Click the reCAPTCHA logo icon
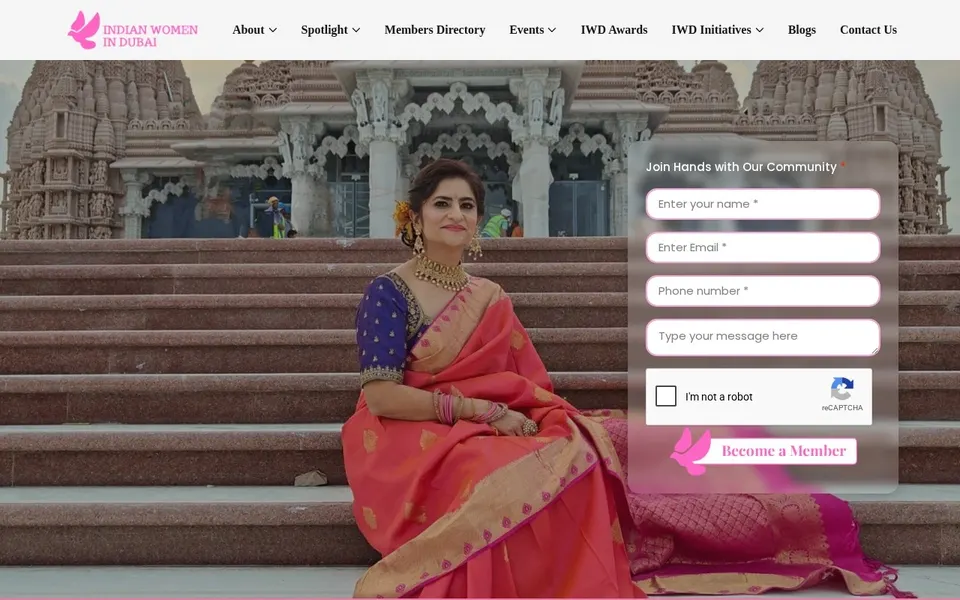Image resolution: width=960 pixels, height=600 pixels. point(842,388)
